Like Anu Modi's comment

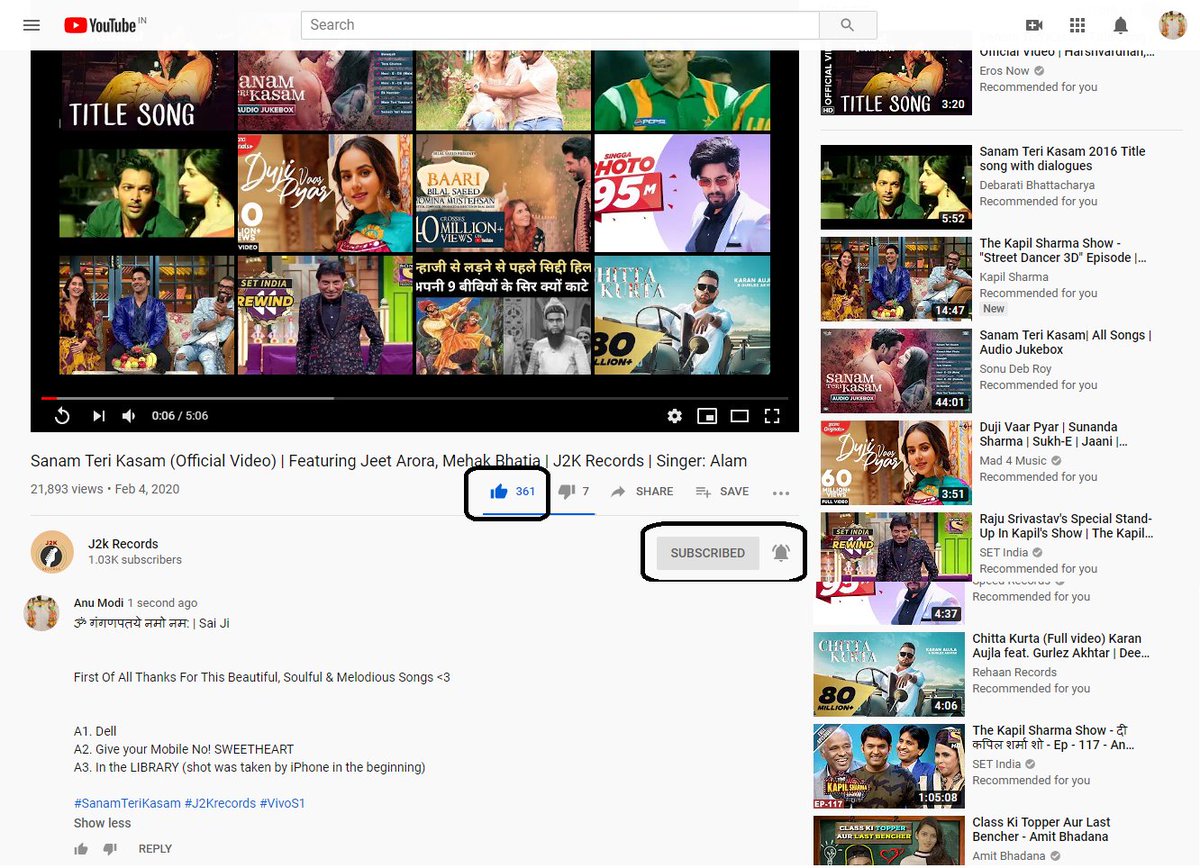81,849
